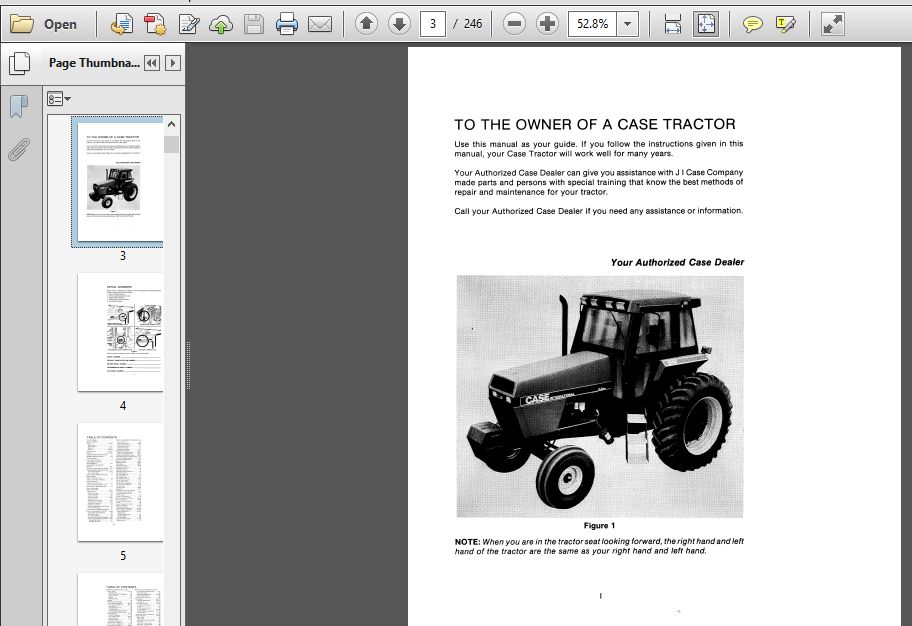Image resolution: width=912 pixels, height=626 pixels.
Task: Select the page 5 thumbnail
Action: coord(120,482)
